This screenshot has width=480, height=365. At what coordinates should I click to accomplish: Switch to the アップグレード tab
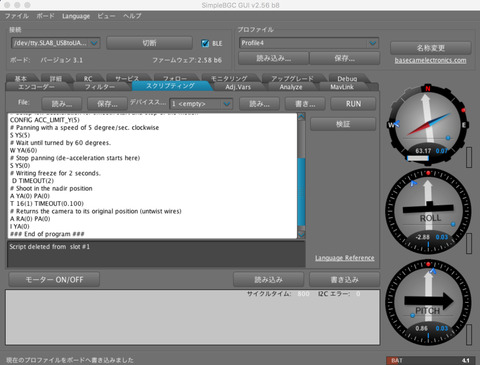[x=292, y=78]
